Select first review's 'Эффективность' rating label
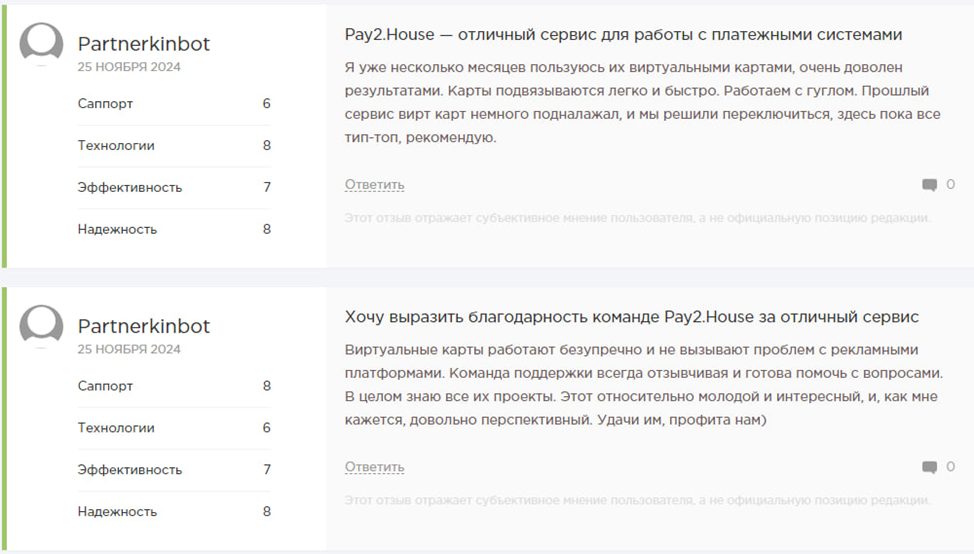Viewport: 974px width, 554px height. 130,188
